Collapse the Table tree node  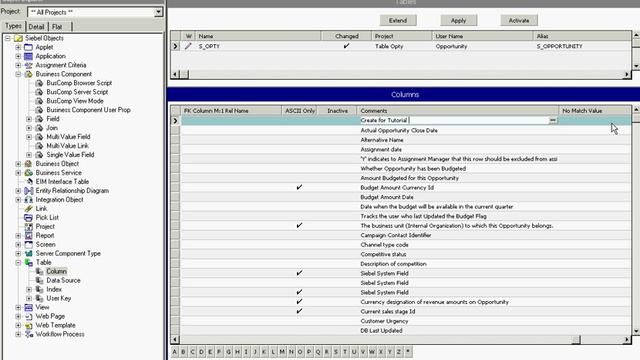tap(18, 262)
